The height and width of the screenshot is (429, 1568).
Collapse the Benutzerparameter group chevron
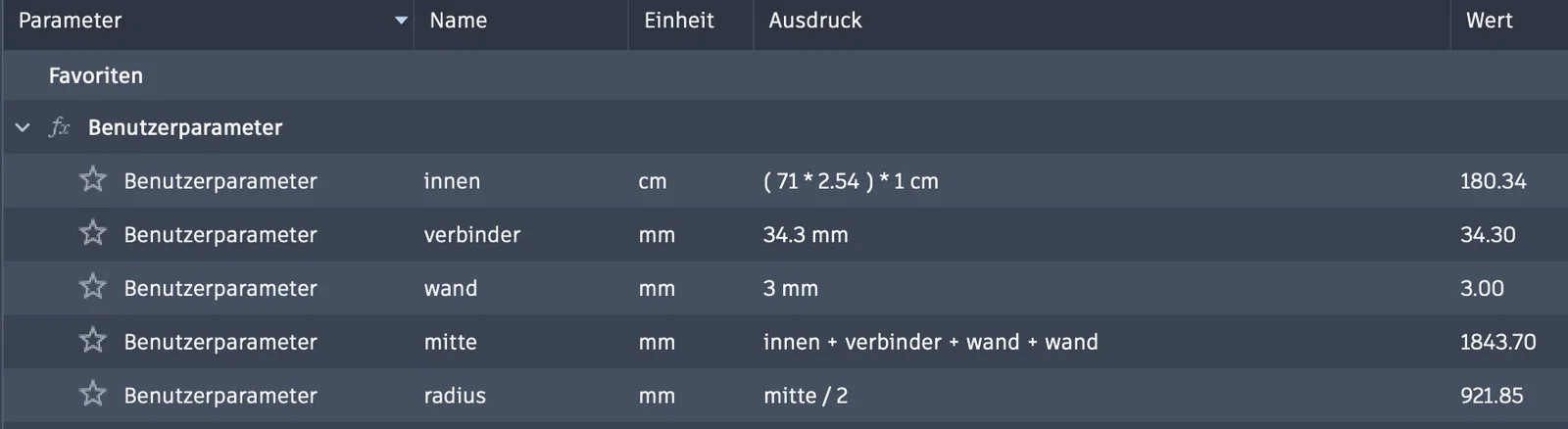(x=23, y=127)
